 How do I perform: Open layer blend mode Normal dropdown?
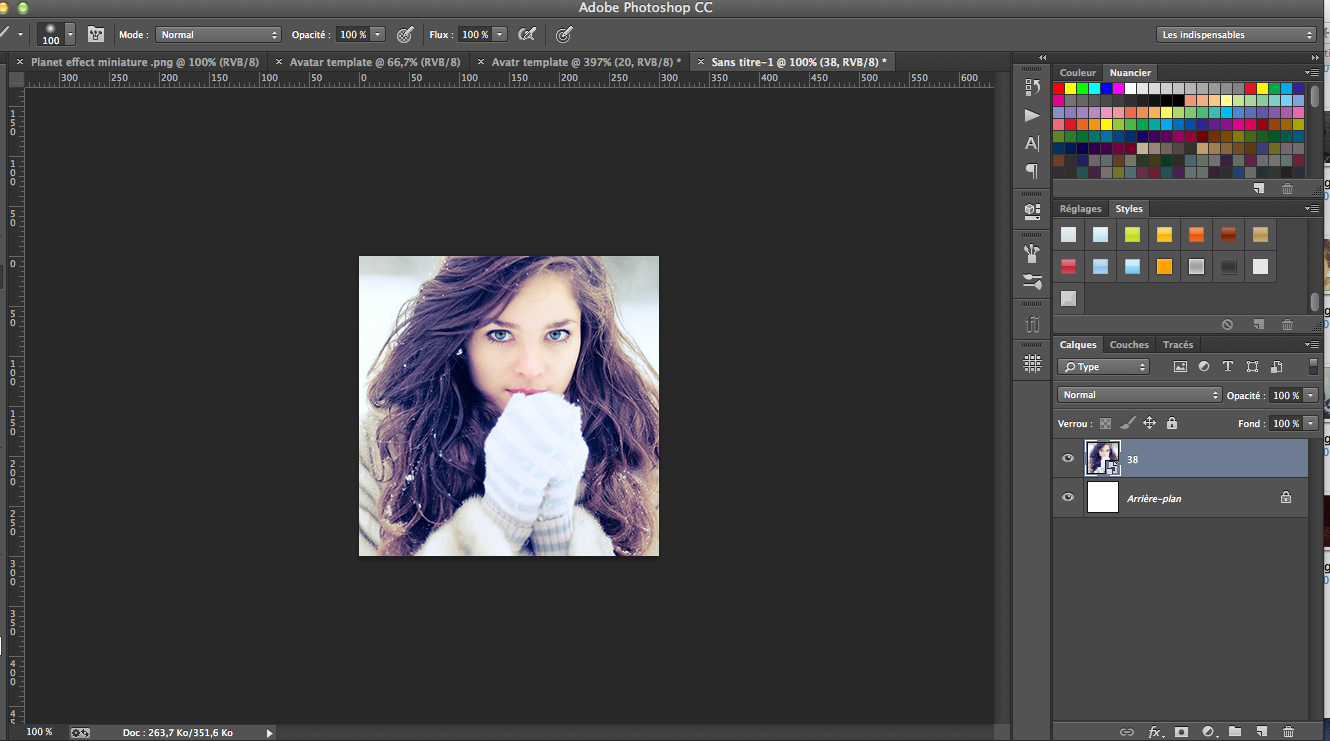pyautogui.click(x=1140, y=395)
